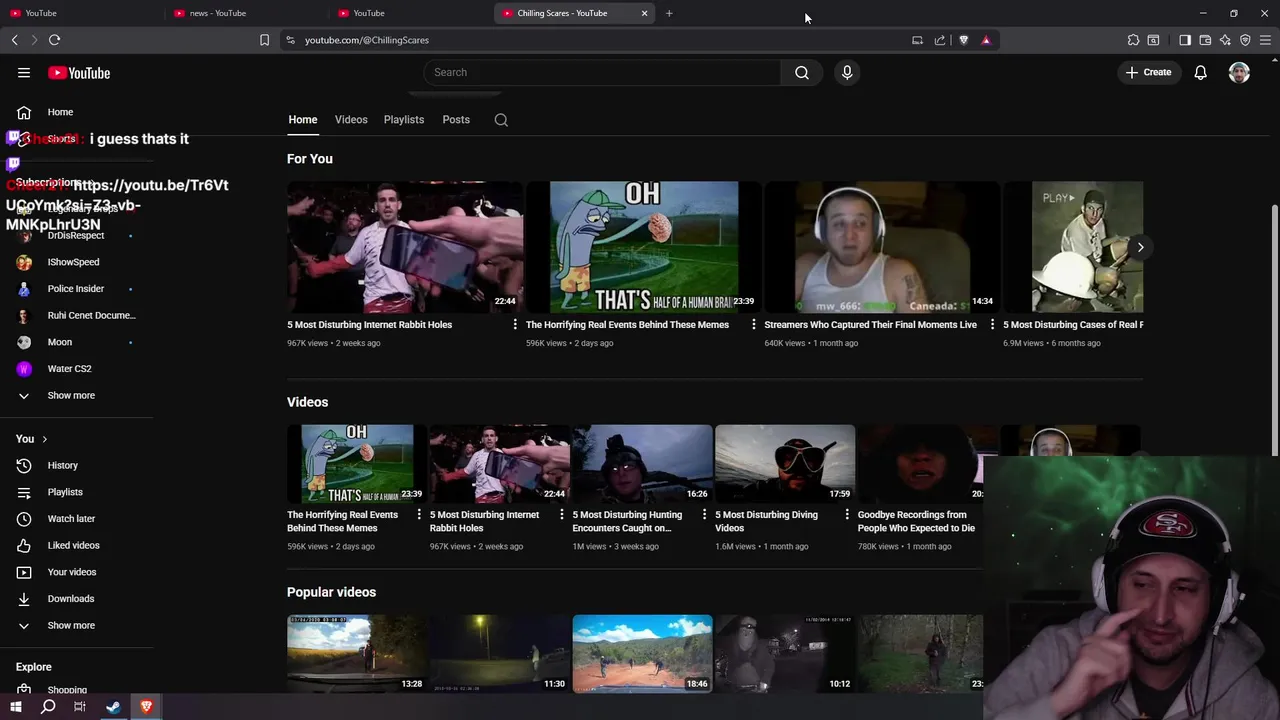The height and width of the screenshot is (720, 1280).
Task: Open a new browser tab
Action: (669, 13)
